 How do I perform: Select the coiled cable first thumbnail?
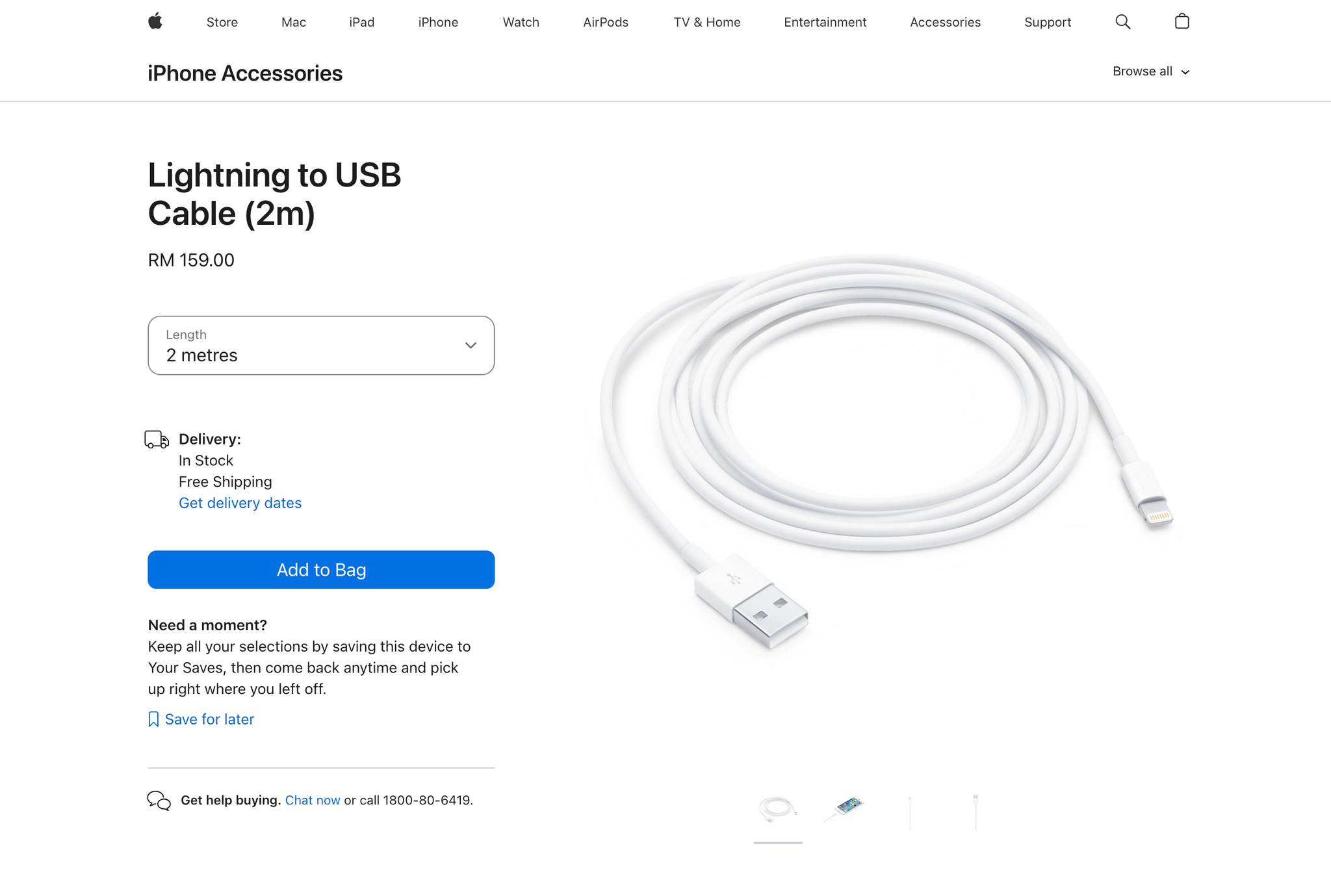coord(778,810)
